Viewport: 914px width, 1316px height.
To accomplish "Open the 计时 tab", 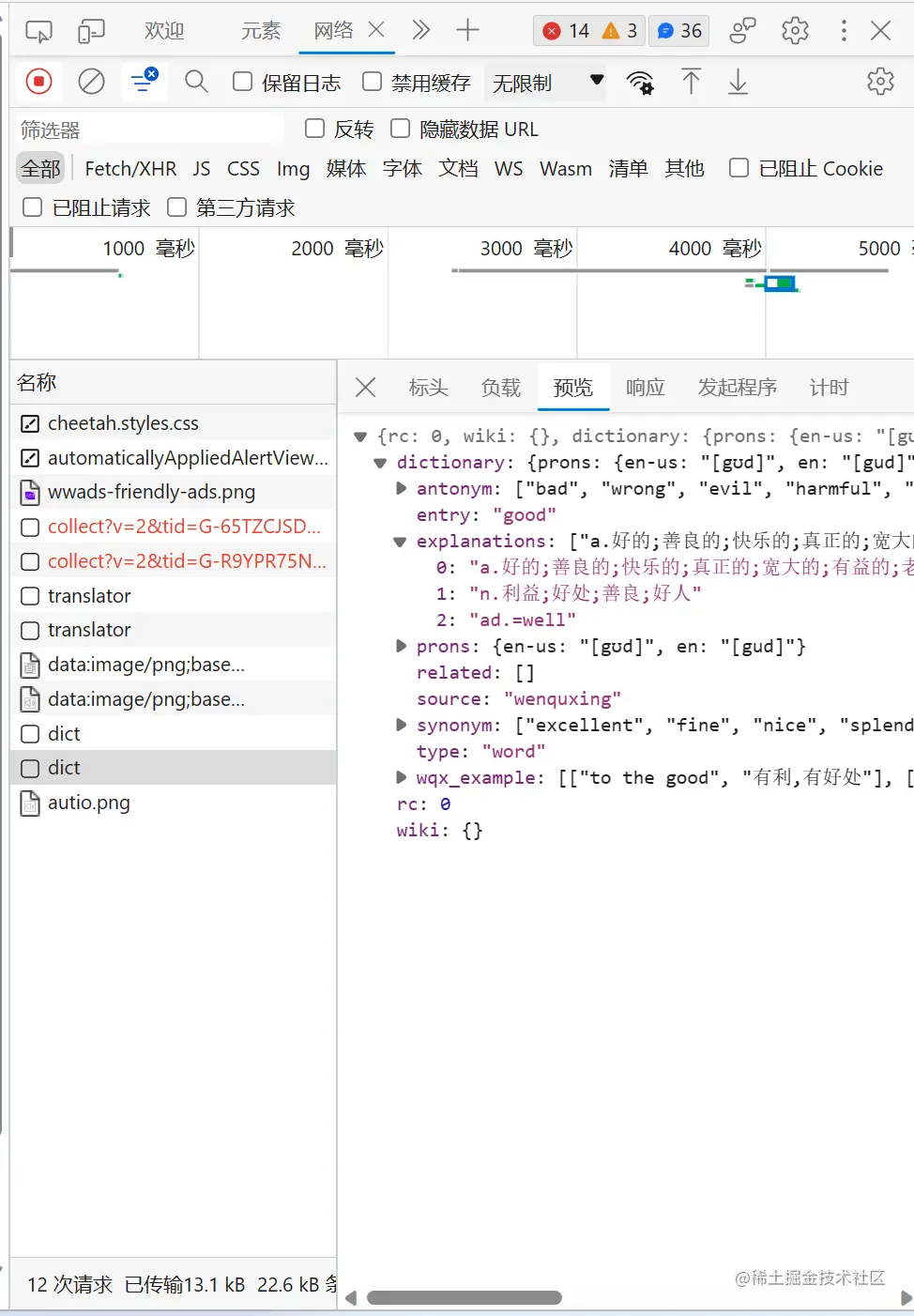I will [830, 388].
